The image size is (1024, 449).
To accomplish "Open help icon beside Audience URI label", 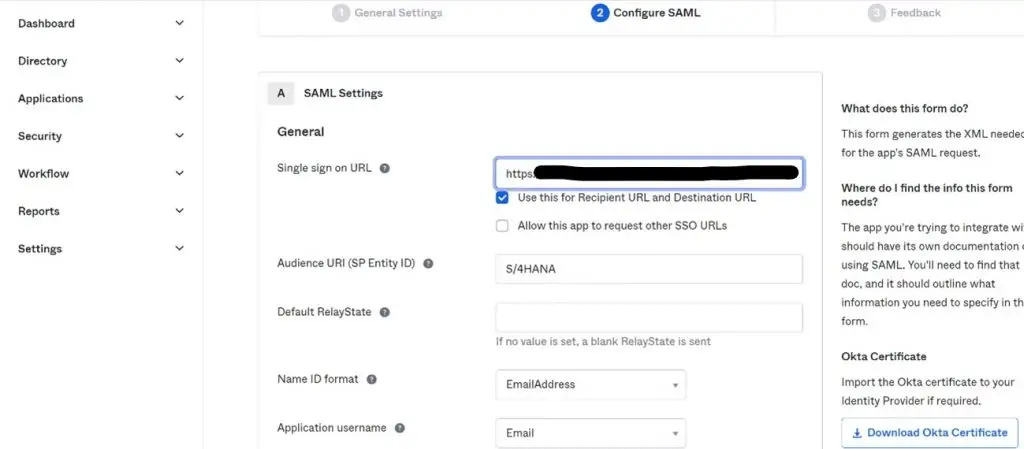I will point(428,264).
